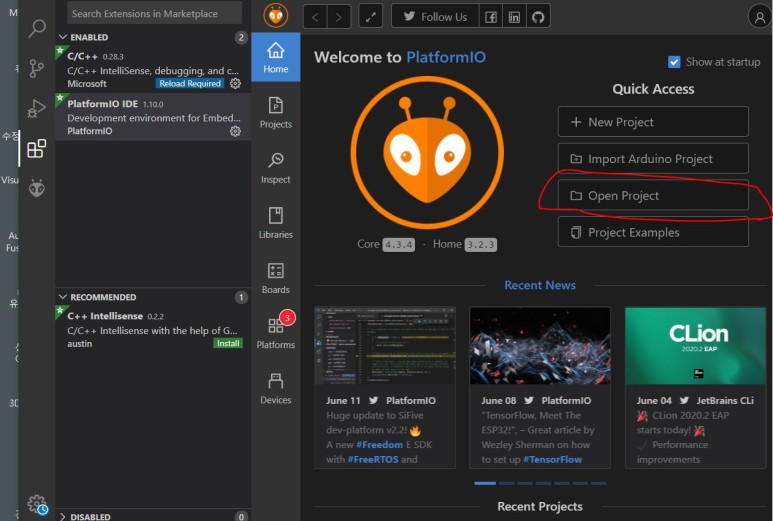Click the #FreeRTOS hashtag link
This screenshot has height=521, width=773.
[x=373, y=459]
